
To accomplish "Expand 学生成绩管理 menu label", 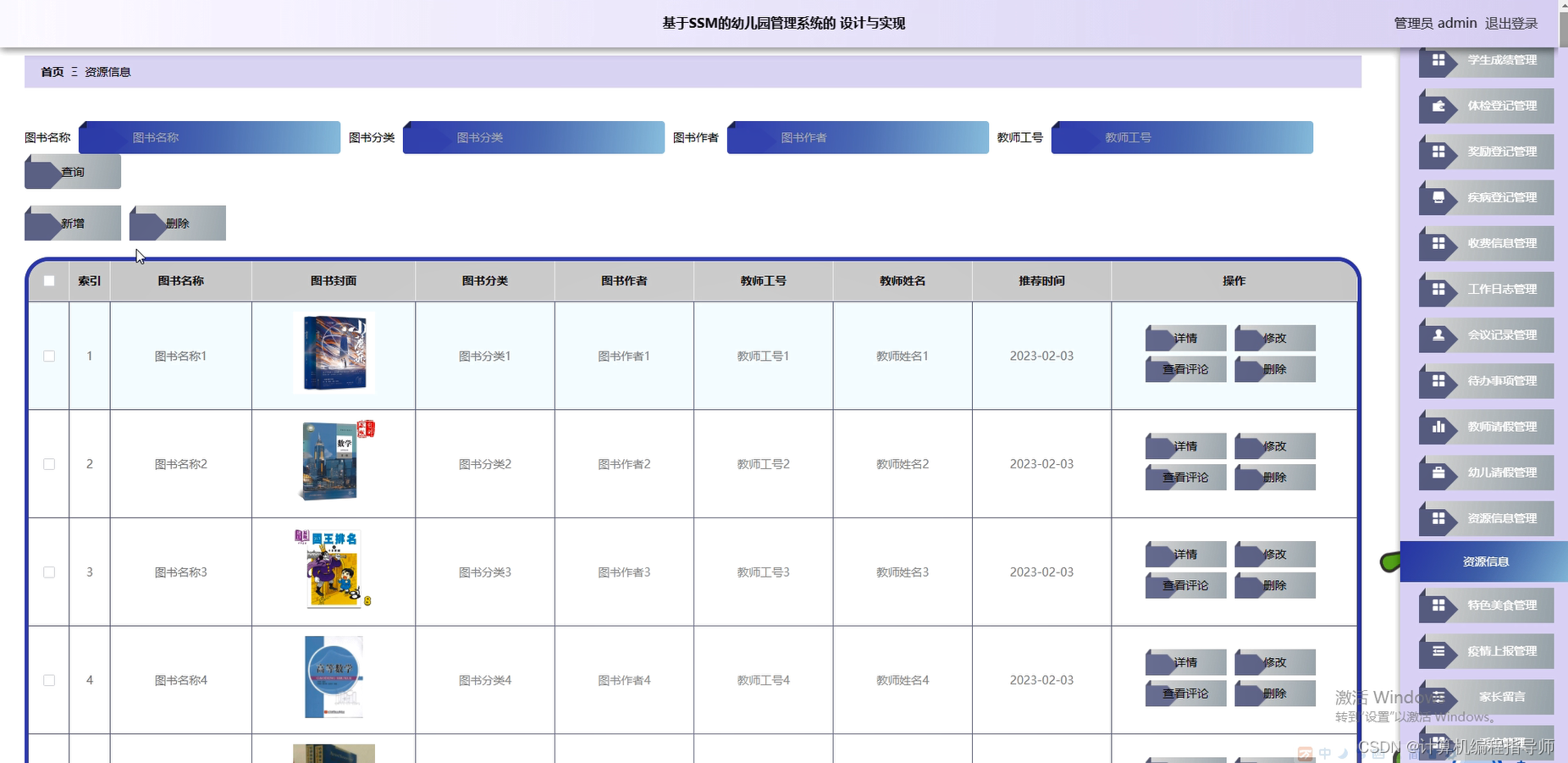I will coord(1502,60).
